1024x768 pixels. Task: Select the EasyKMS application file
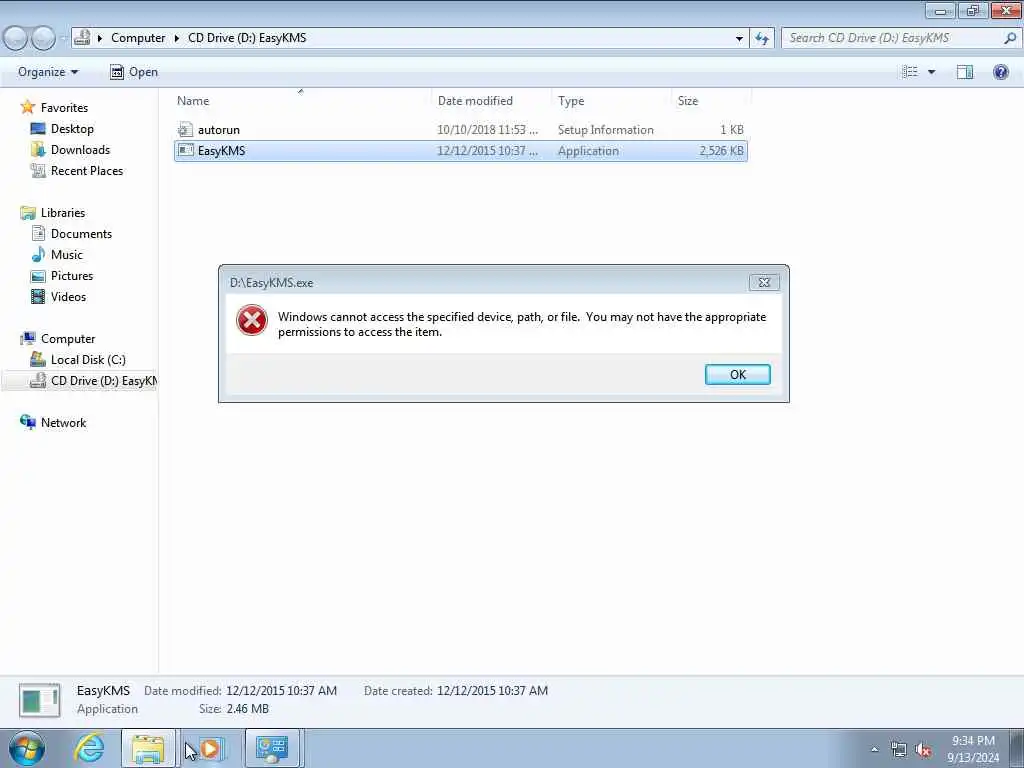pyautogui.click(x=460, y=150)
